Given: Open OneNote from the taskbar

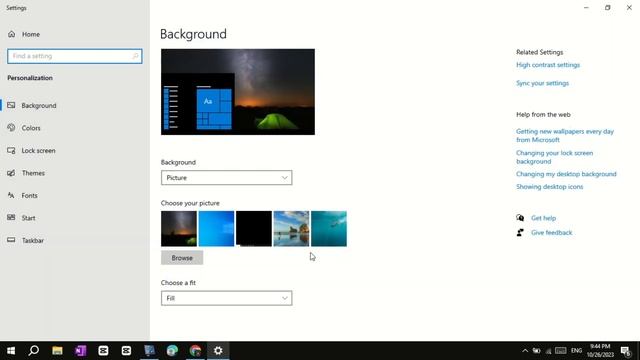Looking at the screenshot, I should pos(80,351).
